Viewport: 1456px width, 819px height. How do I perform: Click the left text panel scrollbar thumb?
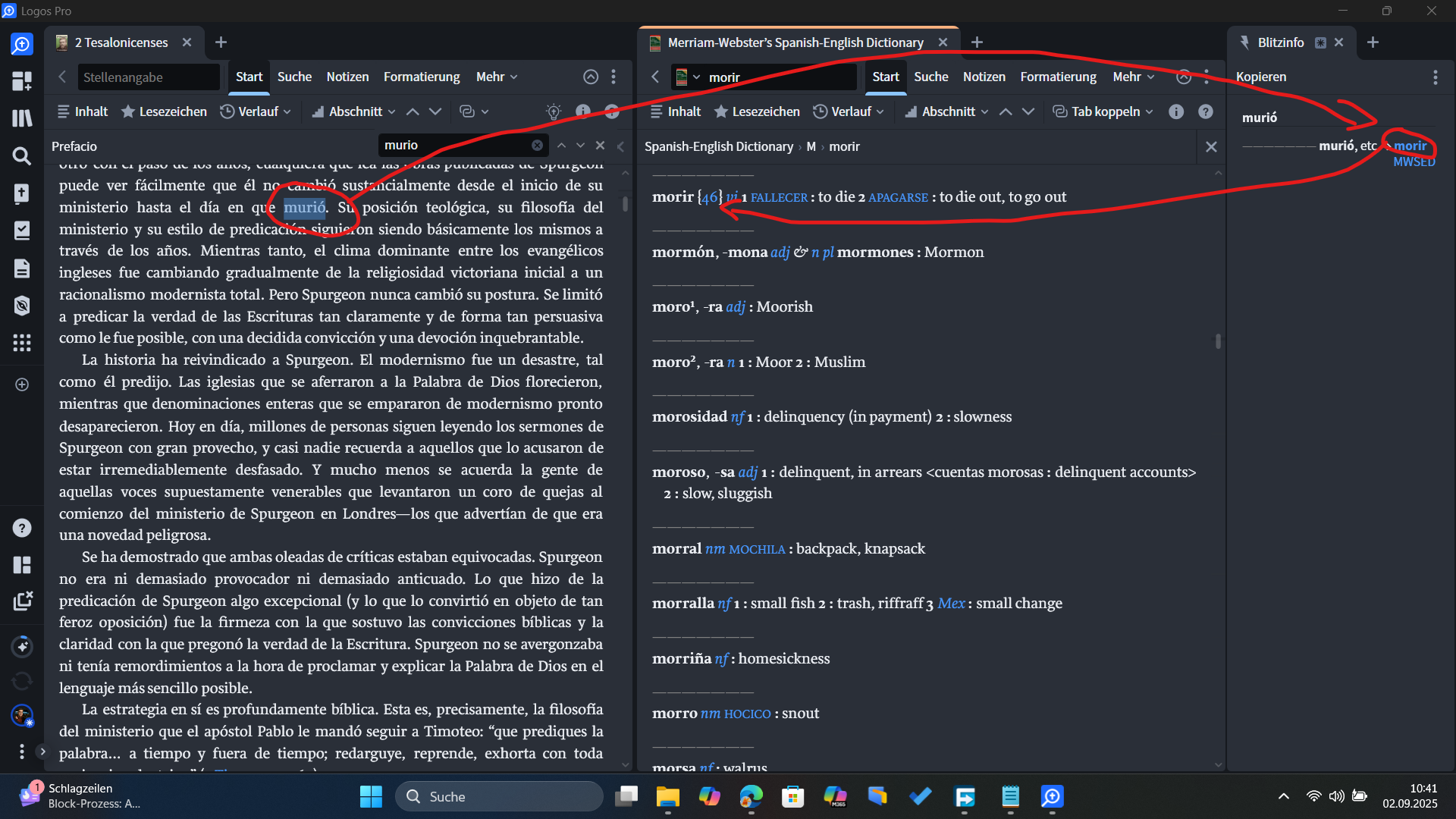click(x=625, y=203)
